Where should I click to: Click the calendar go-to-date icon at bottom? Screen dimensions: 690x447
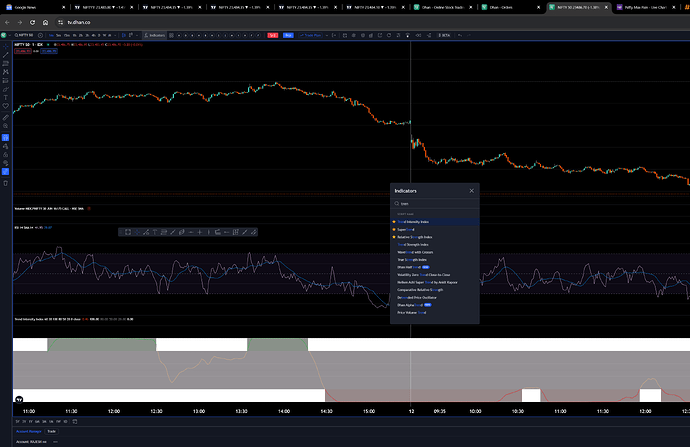tap(75, 421)
